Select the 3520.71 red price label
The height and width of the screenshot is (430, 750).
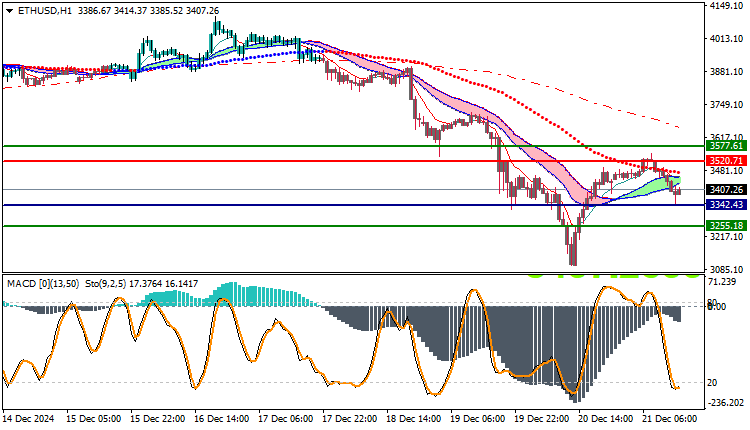click(x=726, y=161)
